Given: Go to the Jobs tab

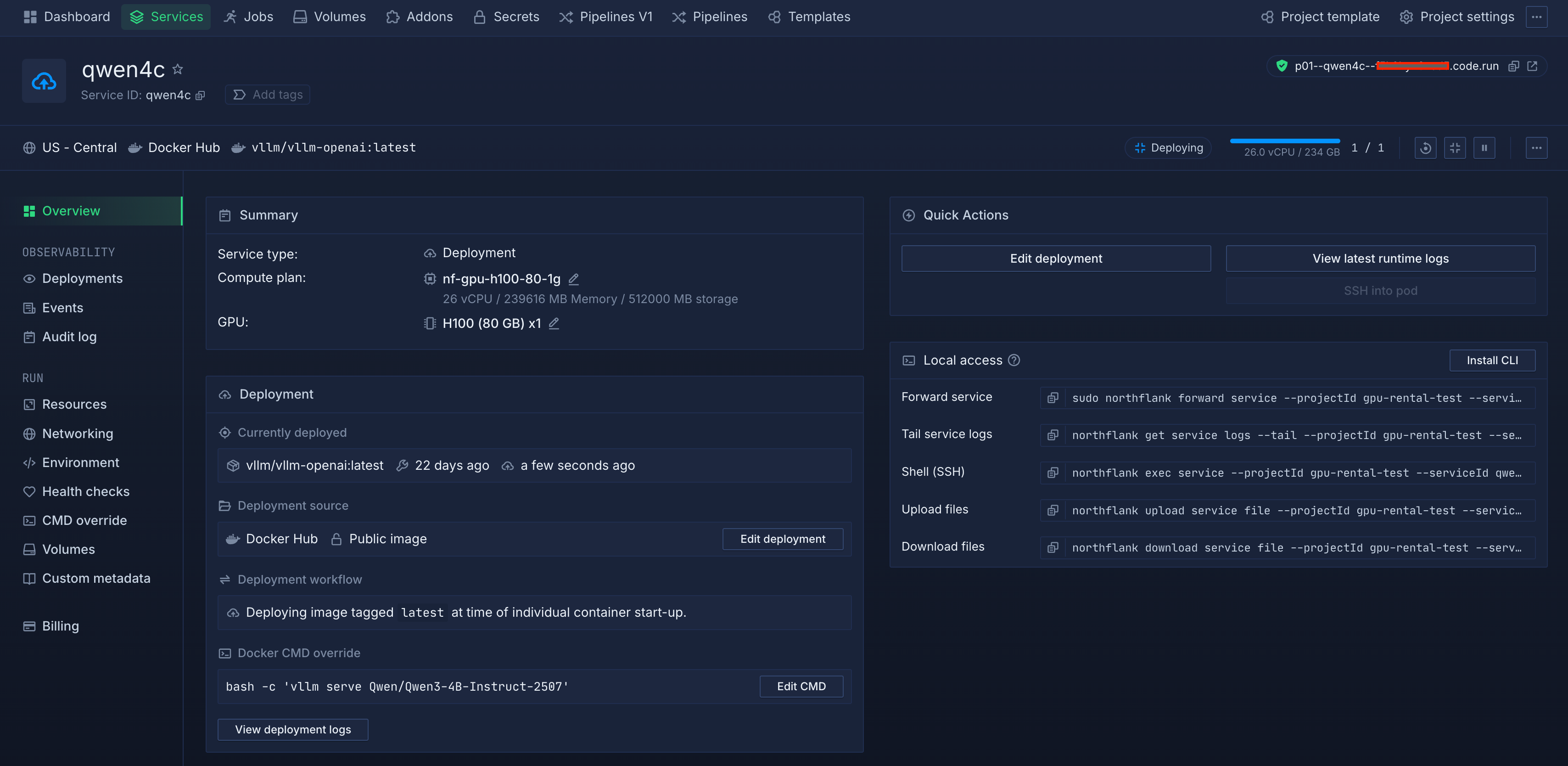Looking at the screenshot, I should 248,17.
